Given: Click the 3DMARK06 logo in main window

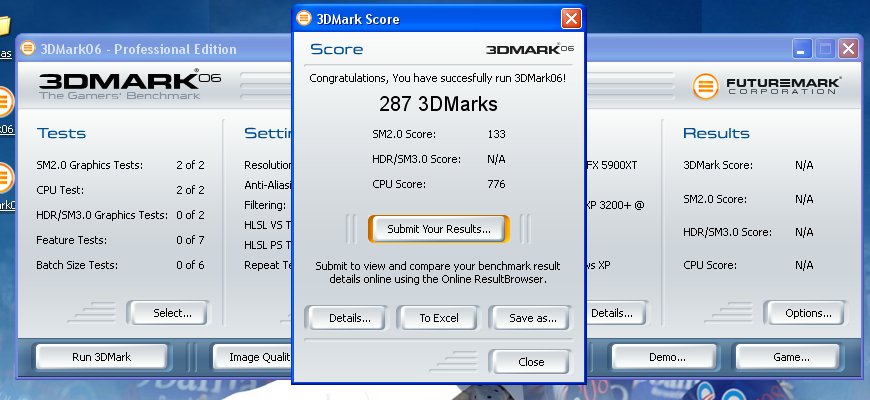Looking at the screenshot, I should point(130,85).
